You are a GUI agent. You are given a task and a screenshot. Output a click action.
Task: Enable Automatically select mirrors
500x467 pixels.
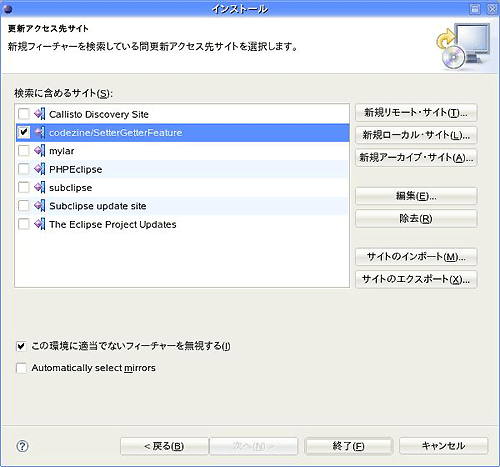(x=21, y=368)
